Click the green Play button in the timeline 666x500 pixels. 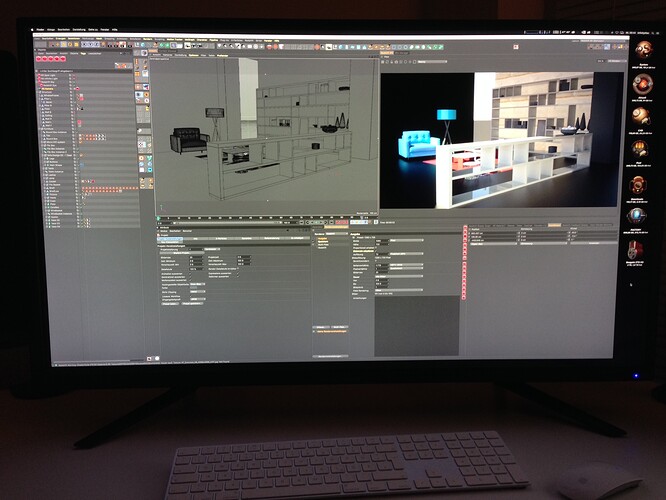(x=317, y=222)
